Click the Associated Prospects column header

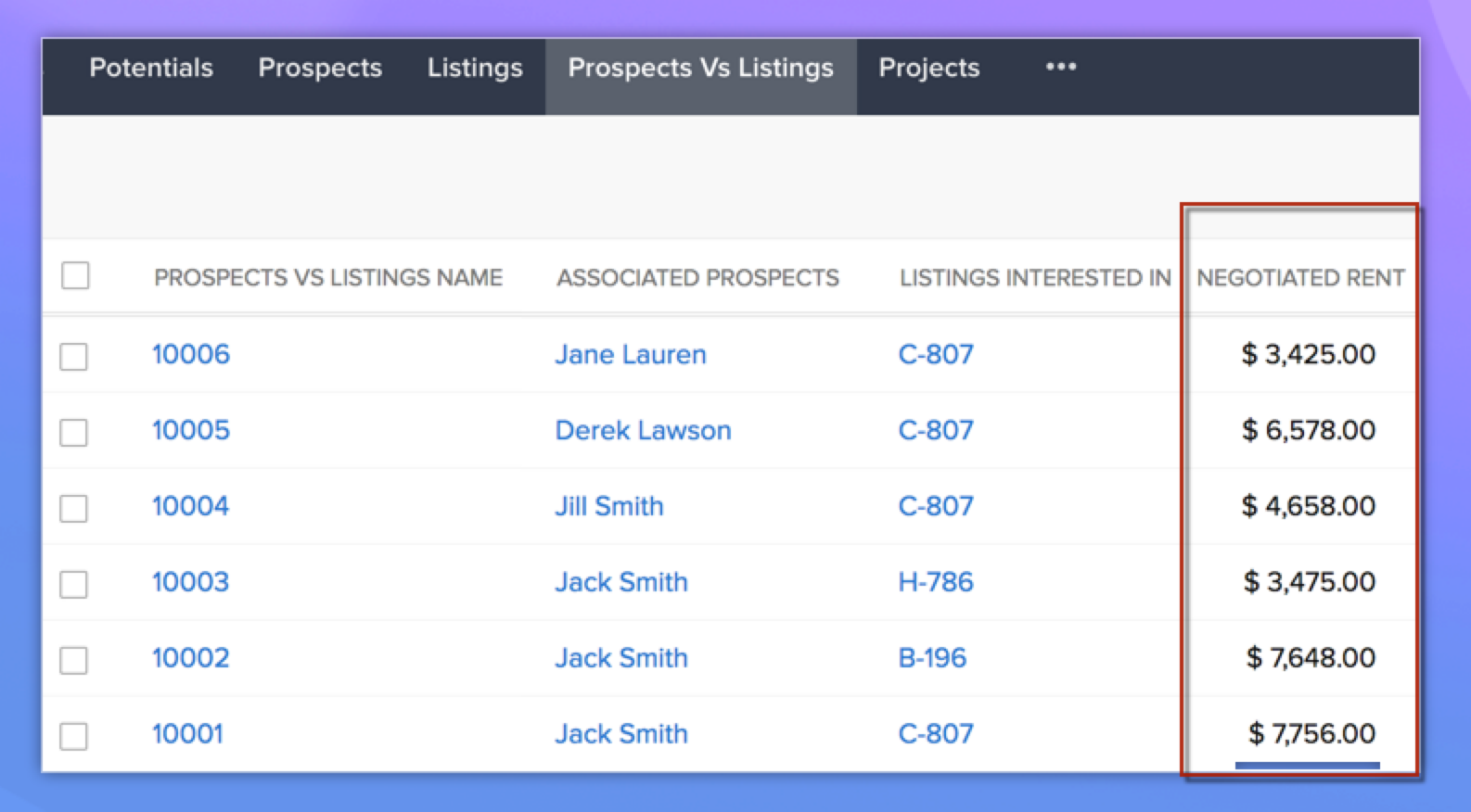coord(697,277)
